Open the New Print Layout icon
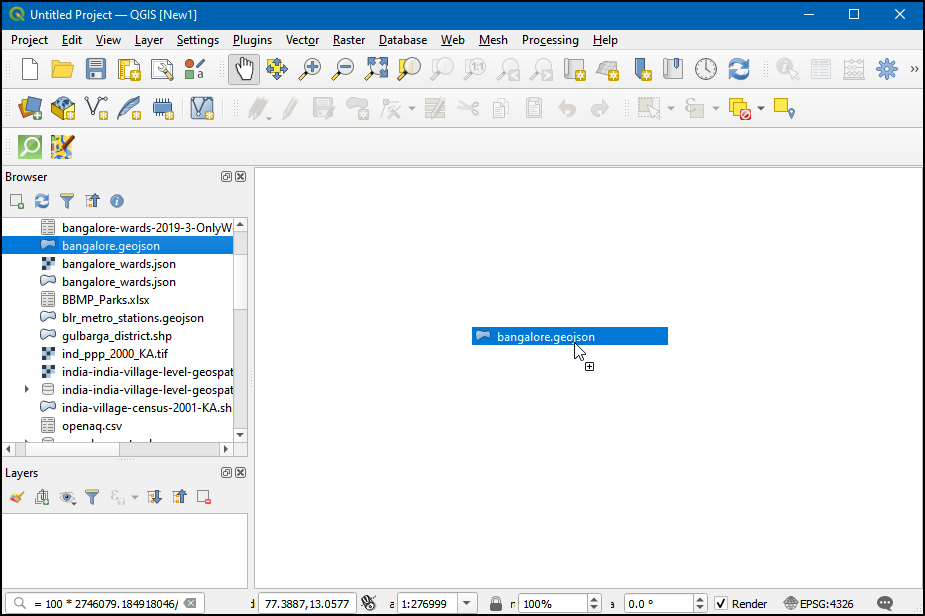 tap(129, 69)
